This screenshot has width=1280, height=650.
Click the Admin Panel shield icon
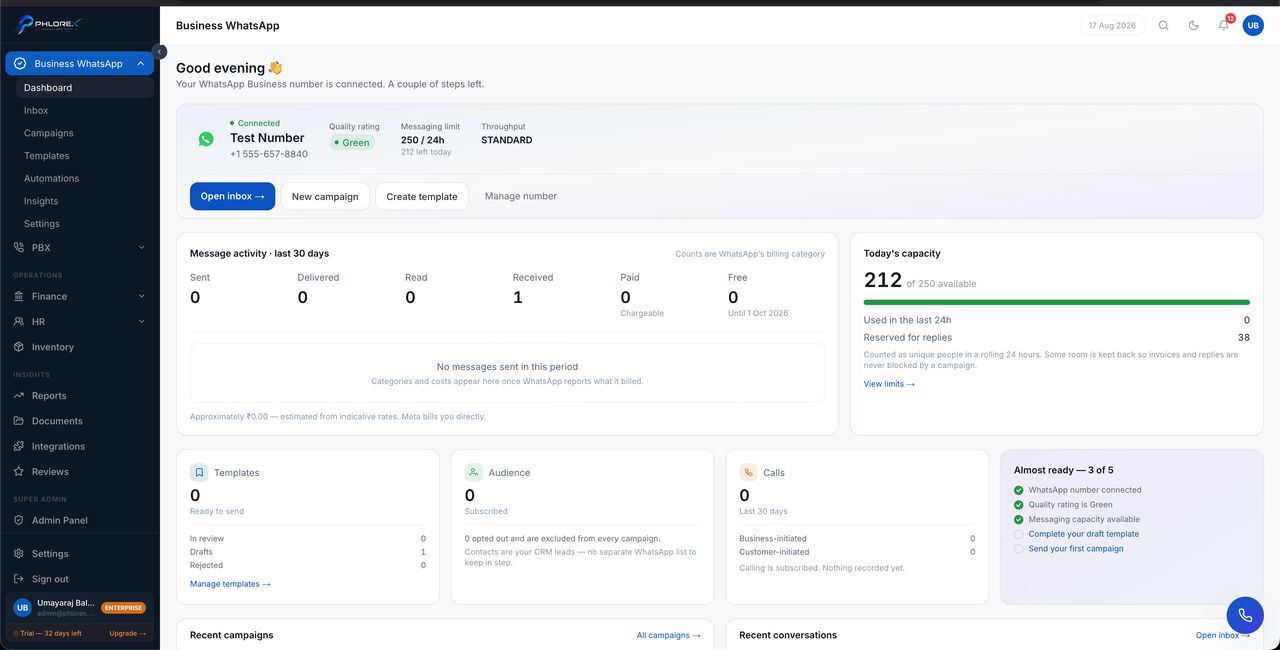tap(20, 520)
